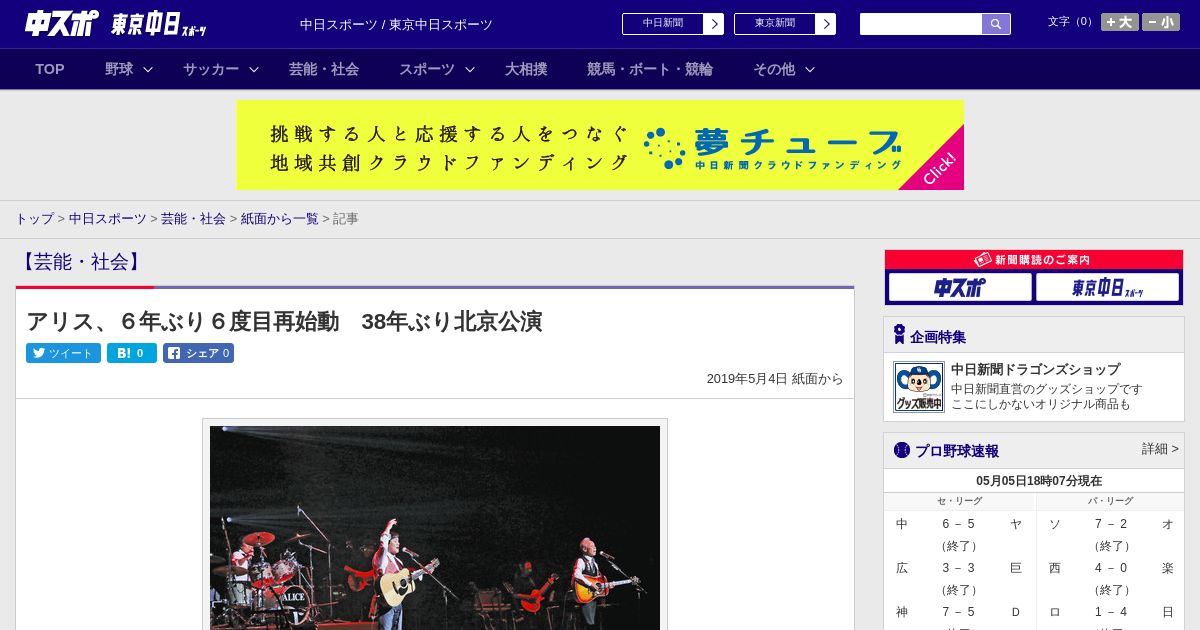Click score 1 − 4 for ロ vs 日
1200x630 pixels.
[1111, 612]
